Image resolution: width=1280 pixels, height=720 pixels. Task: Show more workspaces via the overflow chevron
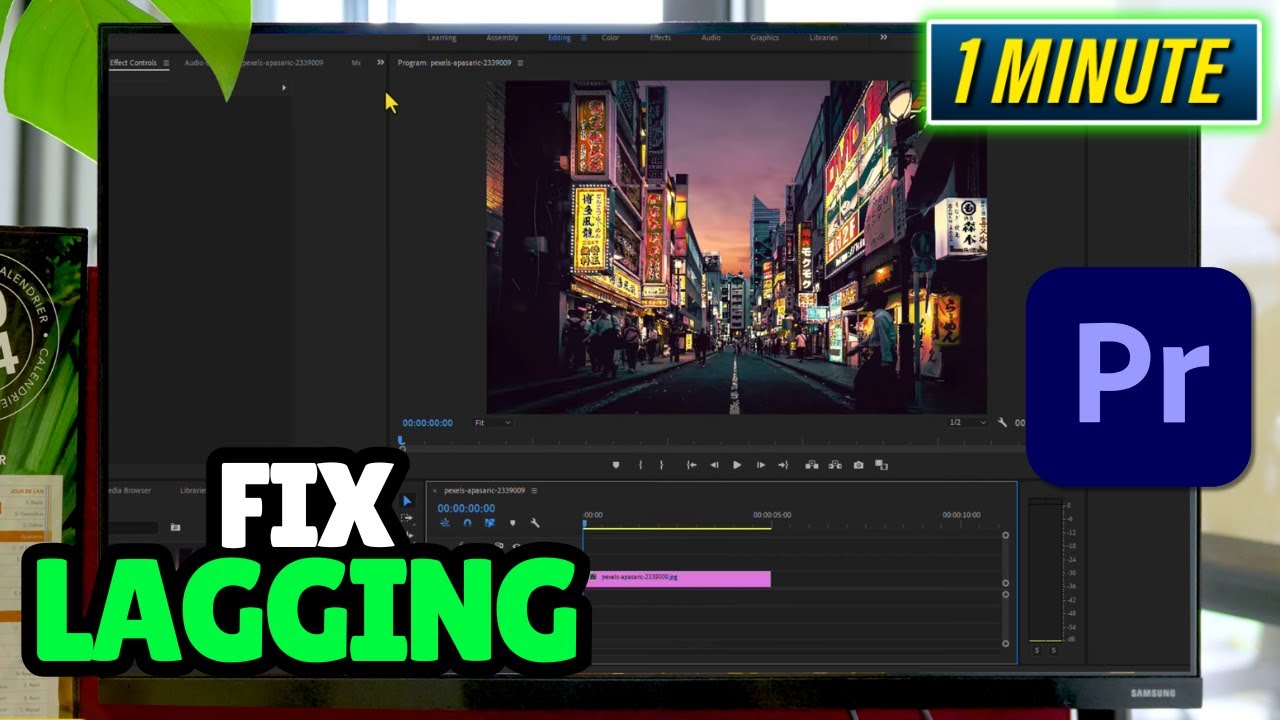pyautogui.click(x=883, y=37)
